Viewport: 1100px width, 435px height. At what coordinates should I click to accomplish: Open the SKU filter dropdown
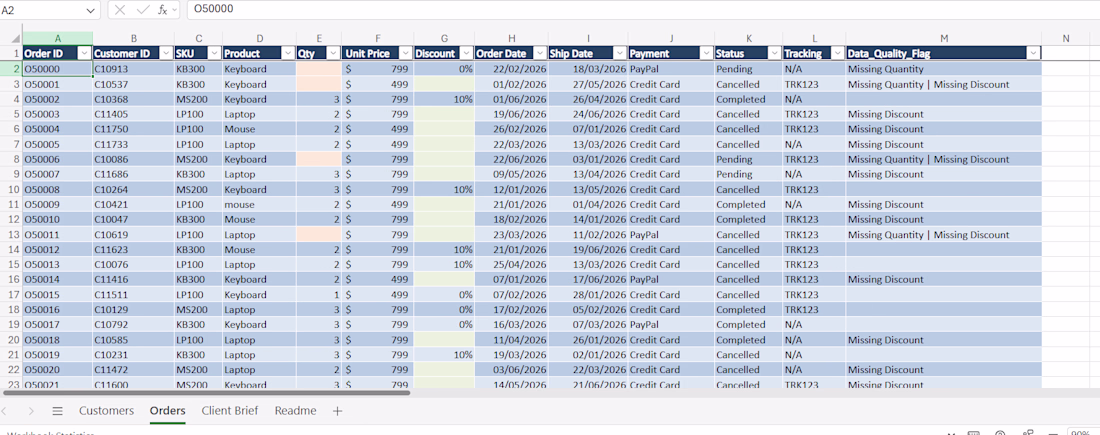(x=214, y=53)
